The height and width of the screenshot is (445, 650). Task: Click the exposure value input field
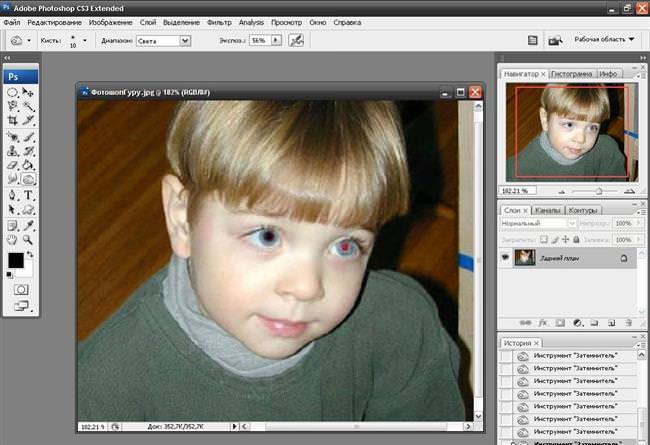coord(260,40)
